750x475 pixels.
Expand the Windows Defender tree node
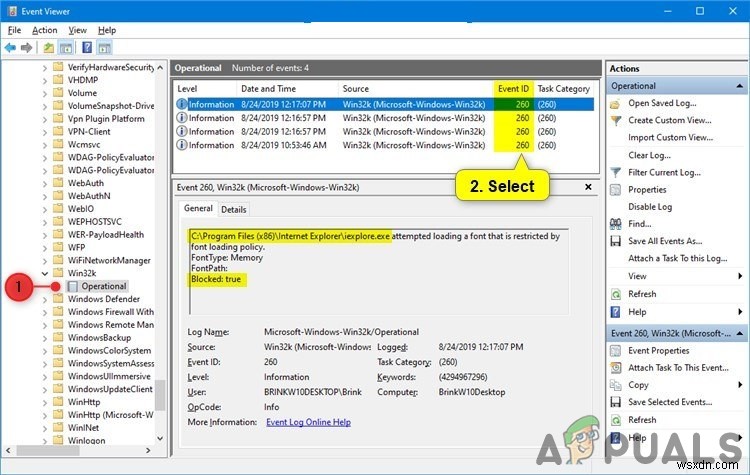point(44,299)
